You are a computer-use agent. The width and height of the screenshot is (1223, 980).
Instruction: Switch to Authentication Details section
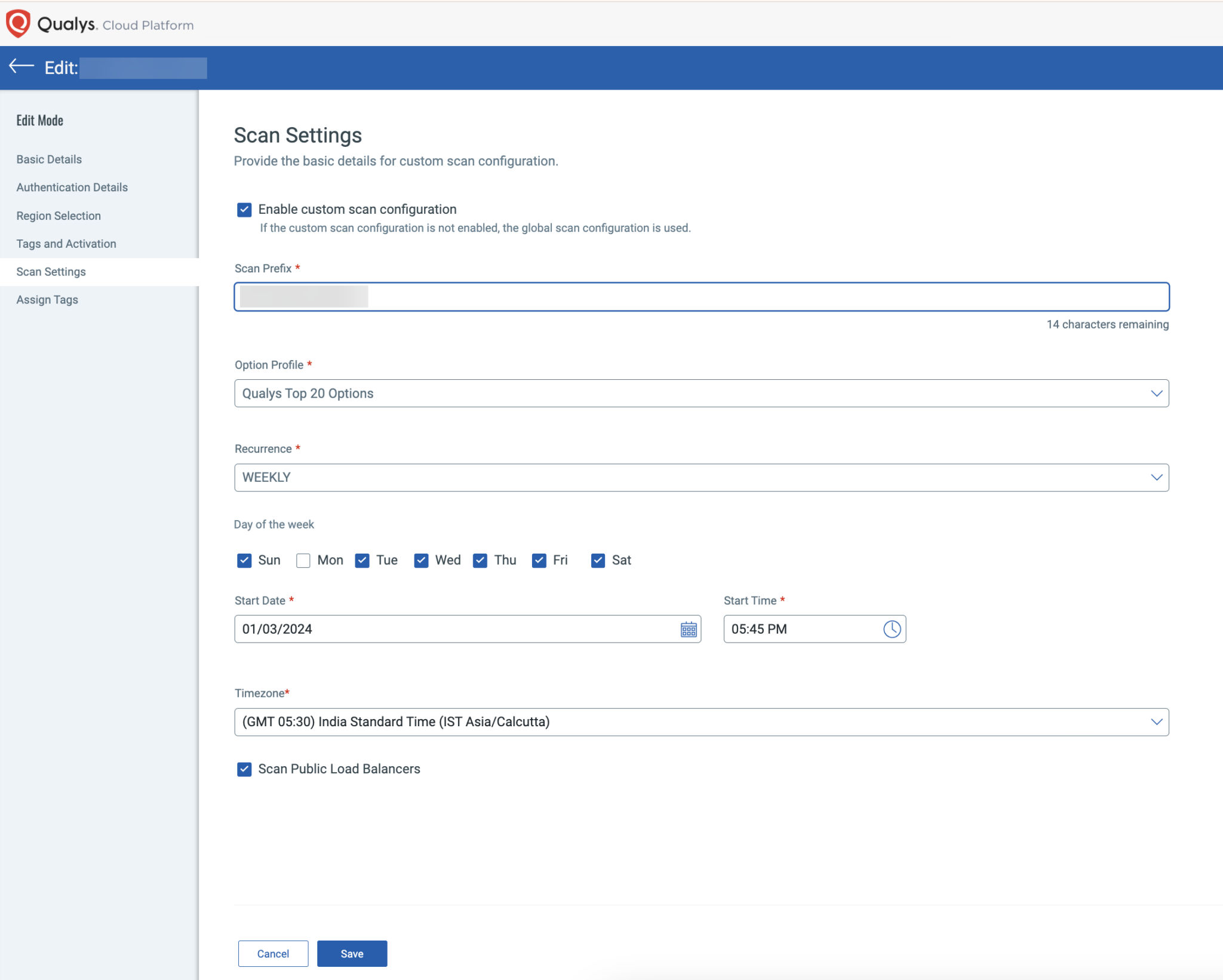tap(72, 187)
